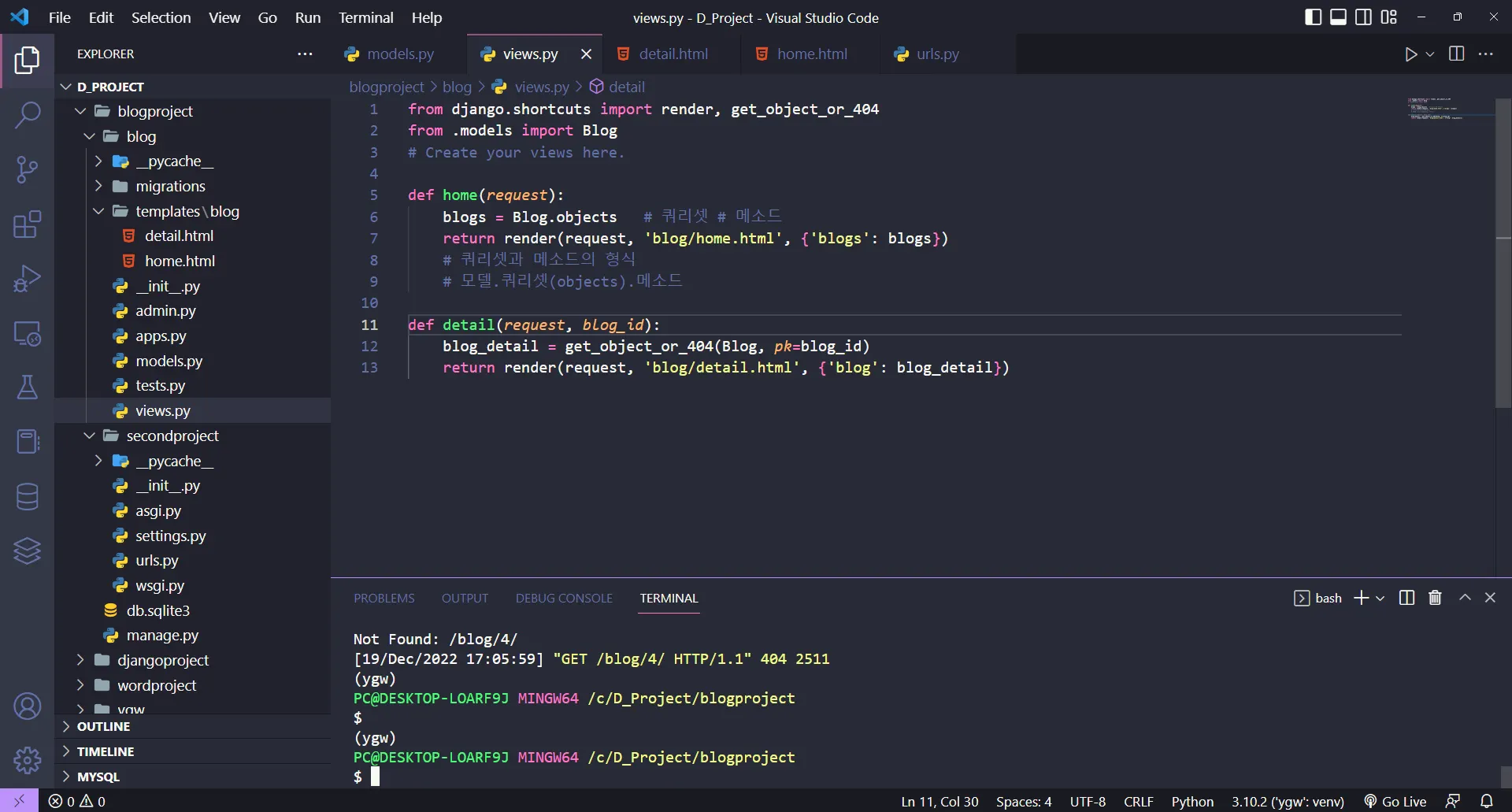Open the Run and Debug view
The height and width of the screenshot is (812, 1512).
pyautogui.click(x=27, y=279)
